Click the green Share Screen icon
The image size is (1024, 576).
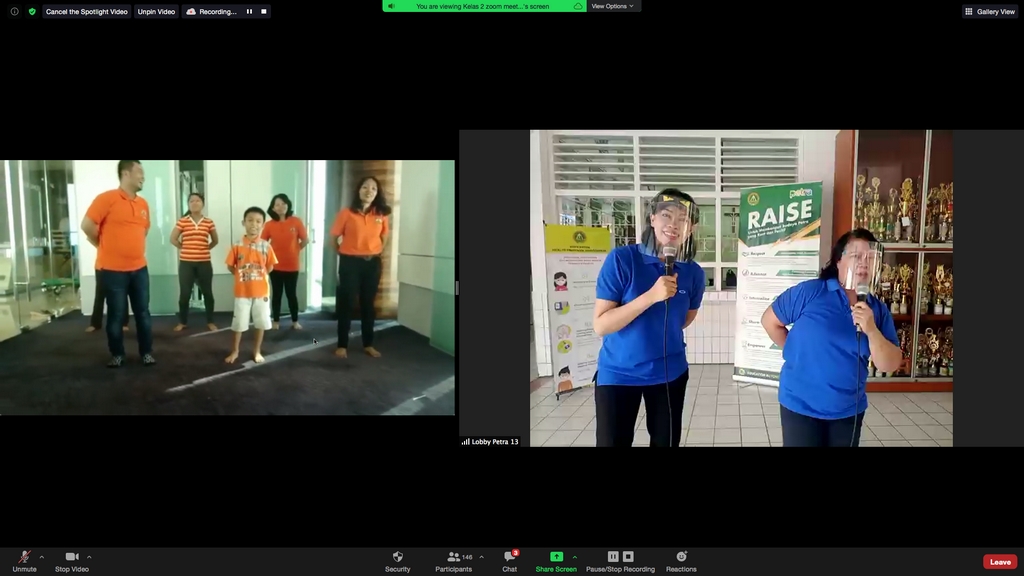tap(556, 557)
